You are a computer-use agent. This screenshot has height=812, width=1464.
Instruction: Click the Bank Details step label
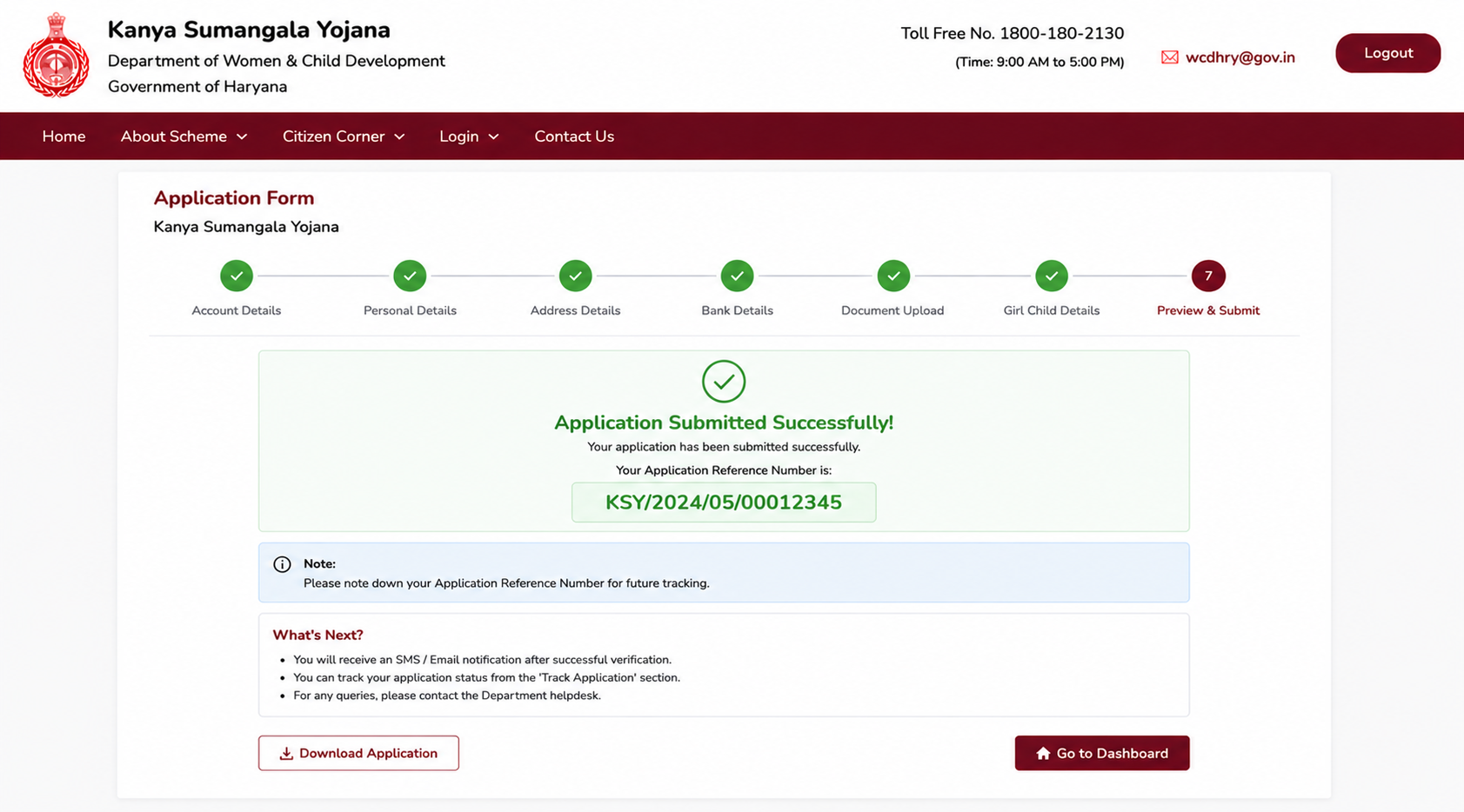pos(737,310)
